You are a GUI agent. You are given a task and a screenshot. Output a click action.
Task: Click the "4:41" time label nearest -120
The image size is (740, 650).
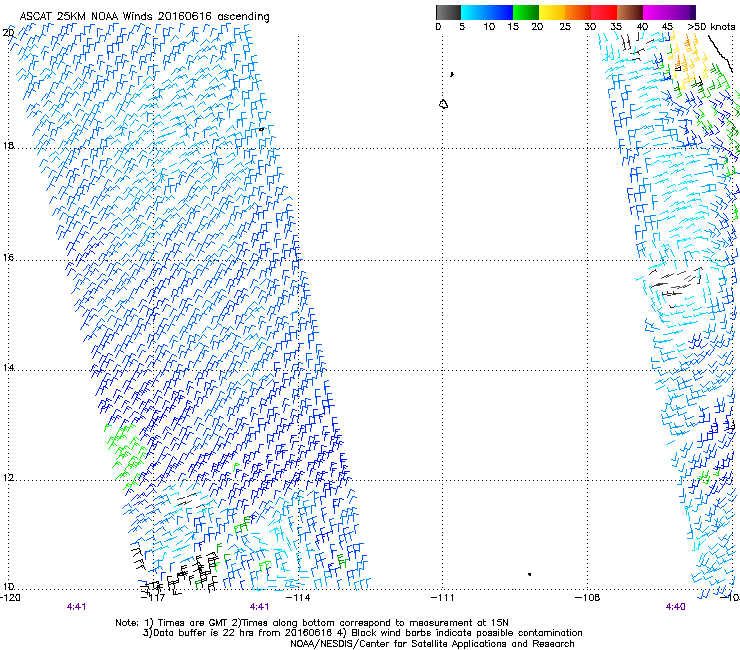point(76,607)
